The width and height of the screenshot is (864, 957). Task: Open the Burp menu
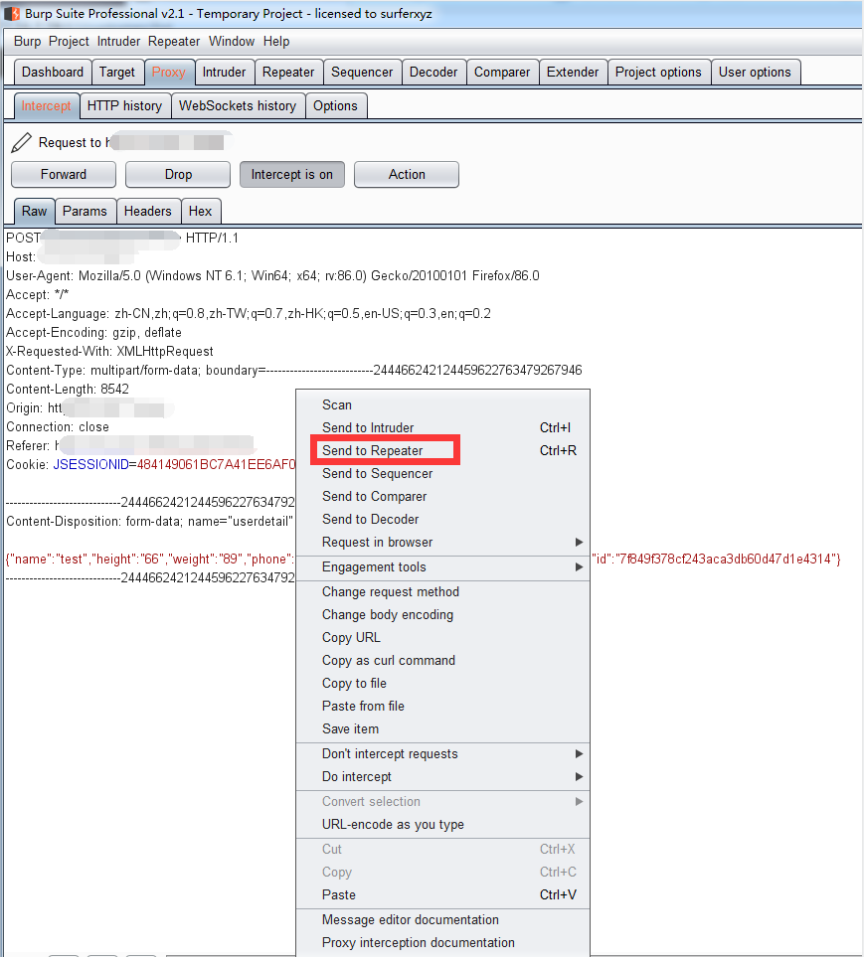27,42
